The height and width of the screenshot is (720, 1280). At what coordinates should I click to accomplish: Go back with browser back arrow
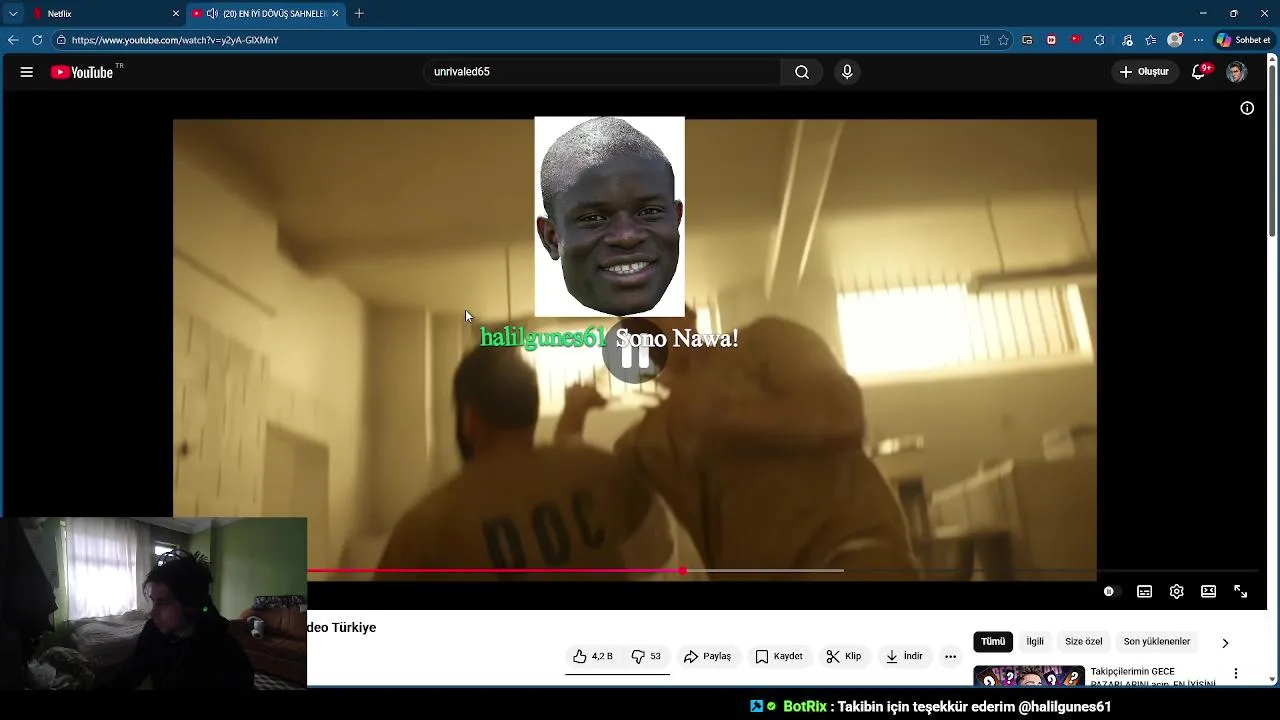coord(13,40)
